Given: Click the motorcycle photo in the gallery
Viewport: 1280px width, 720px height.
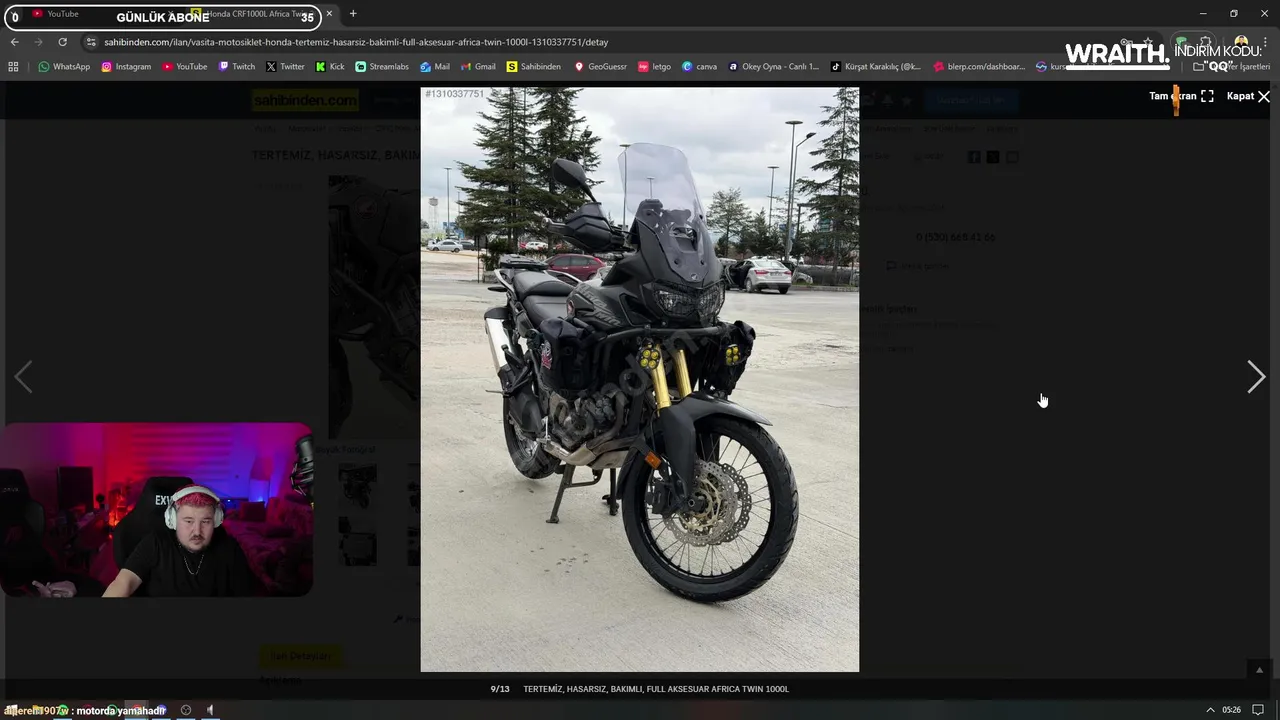Looking at the screenshot, I should (639, 379).
